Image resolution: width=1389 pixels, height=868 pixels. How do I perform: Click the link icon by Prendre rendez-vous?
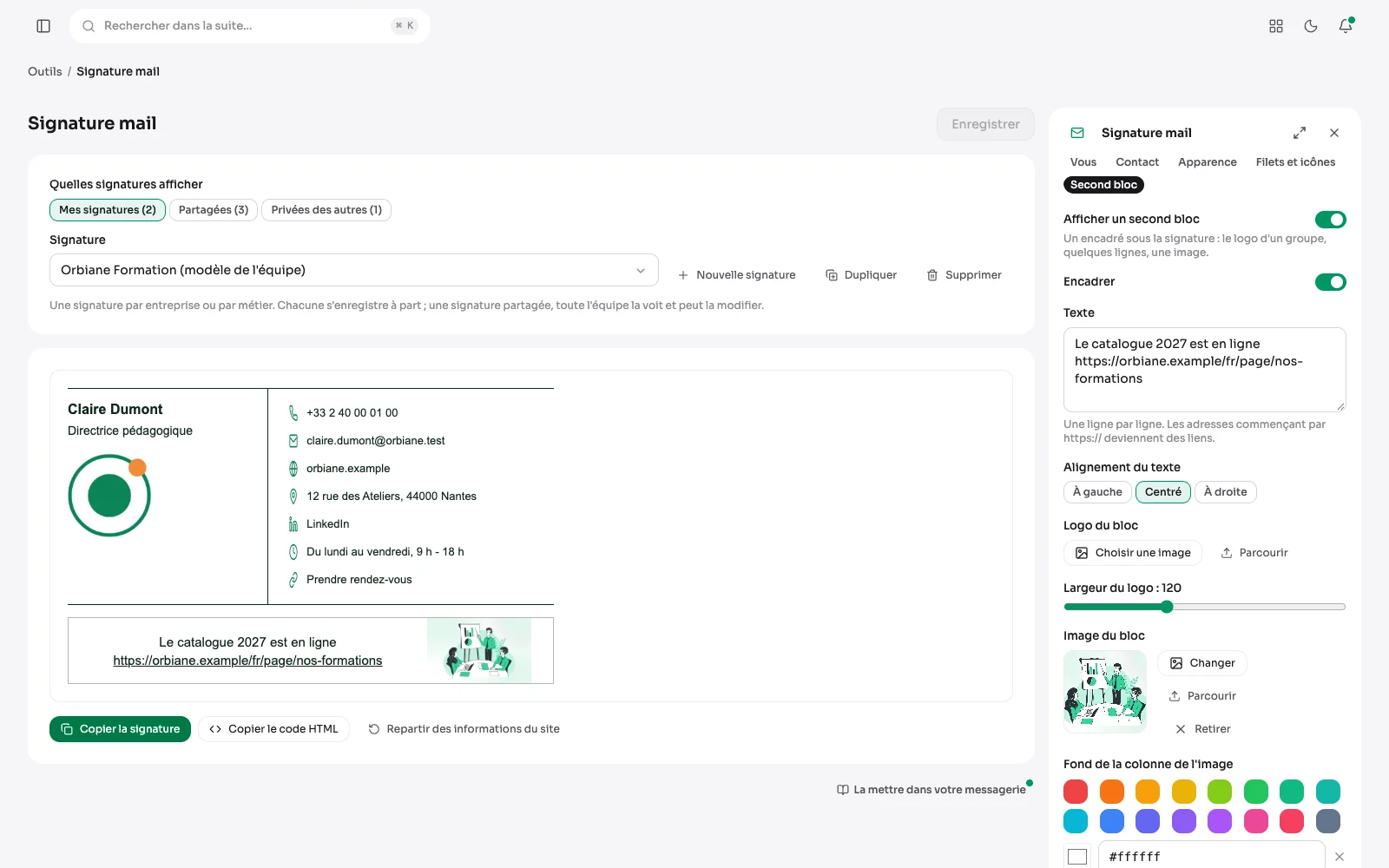pyautogui.click(x=293, y=580)
